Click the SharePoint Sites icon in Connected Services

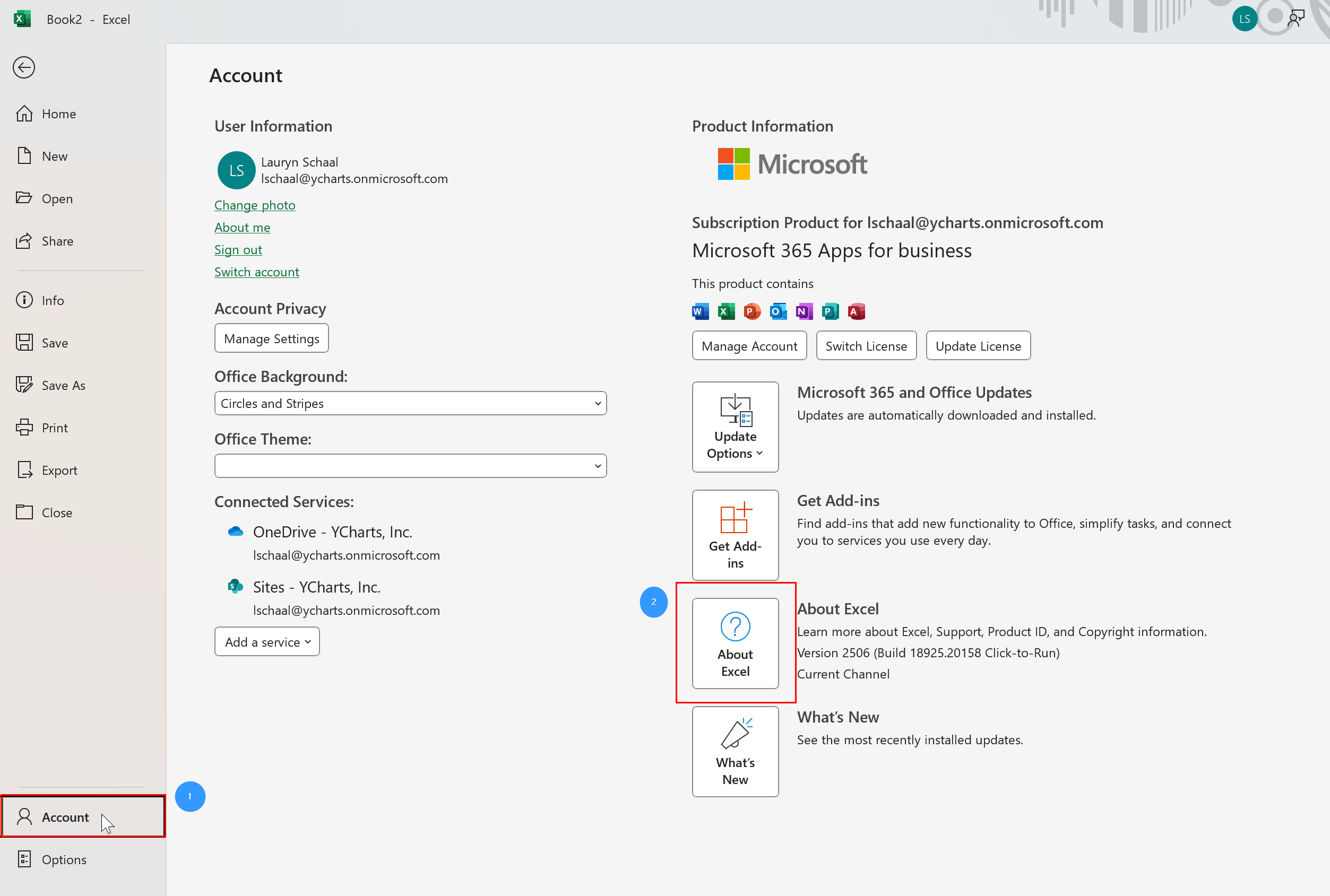click(235, 586)
